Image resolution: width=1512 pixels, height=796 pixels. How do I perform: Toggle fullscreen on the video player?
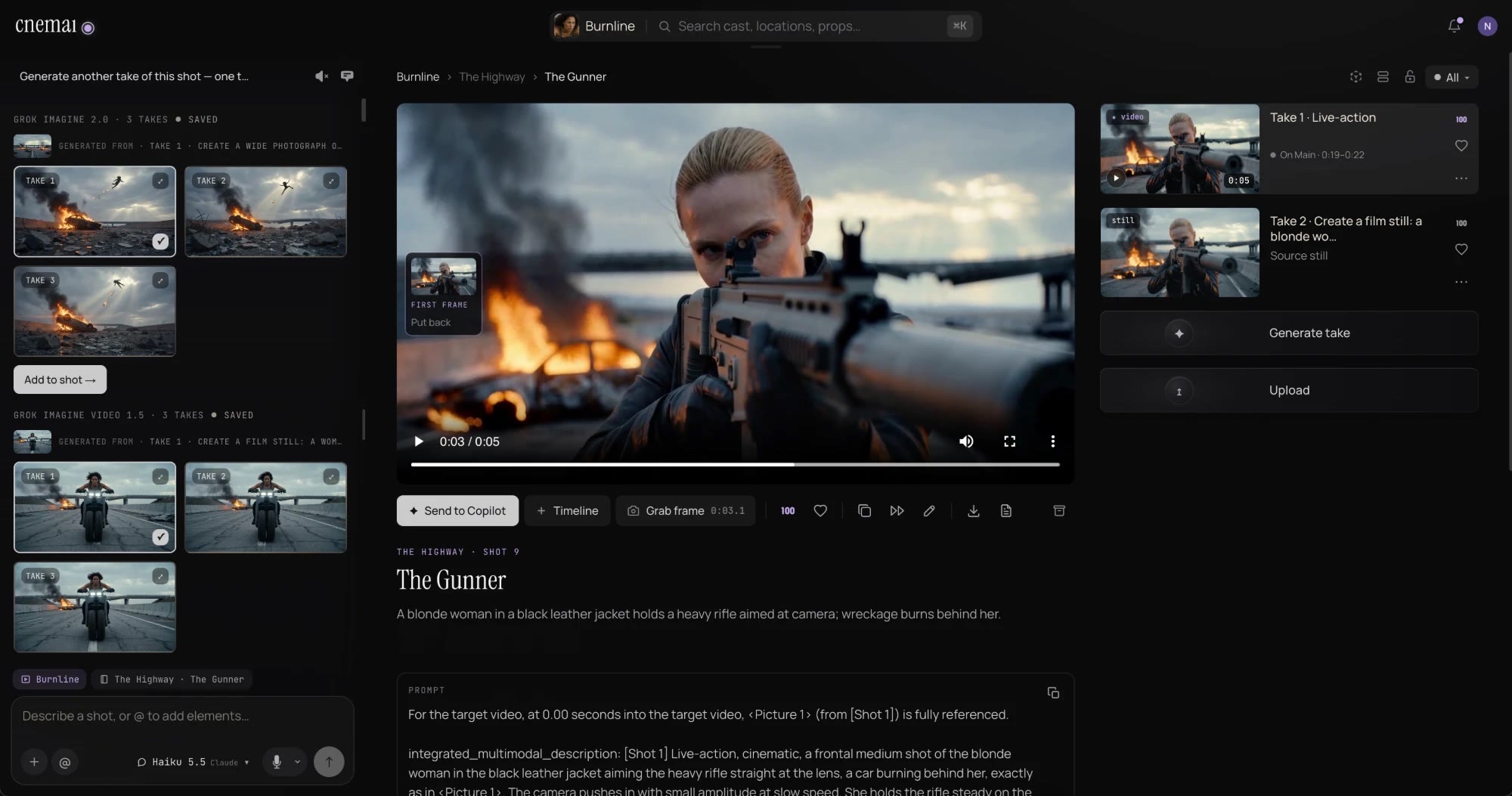coord(1009,441)
